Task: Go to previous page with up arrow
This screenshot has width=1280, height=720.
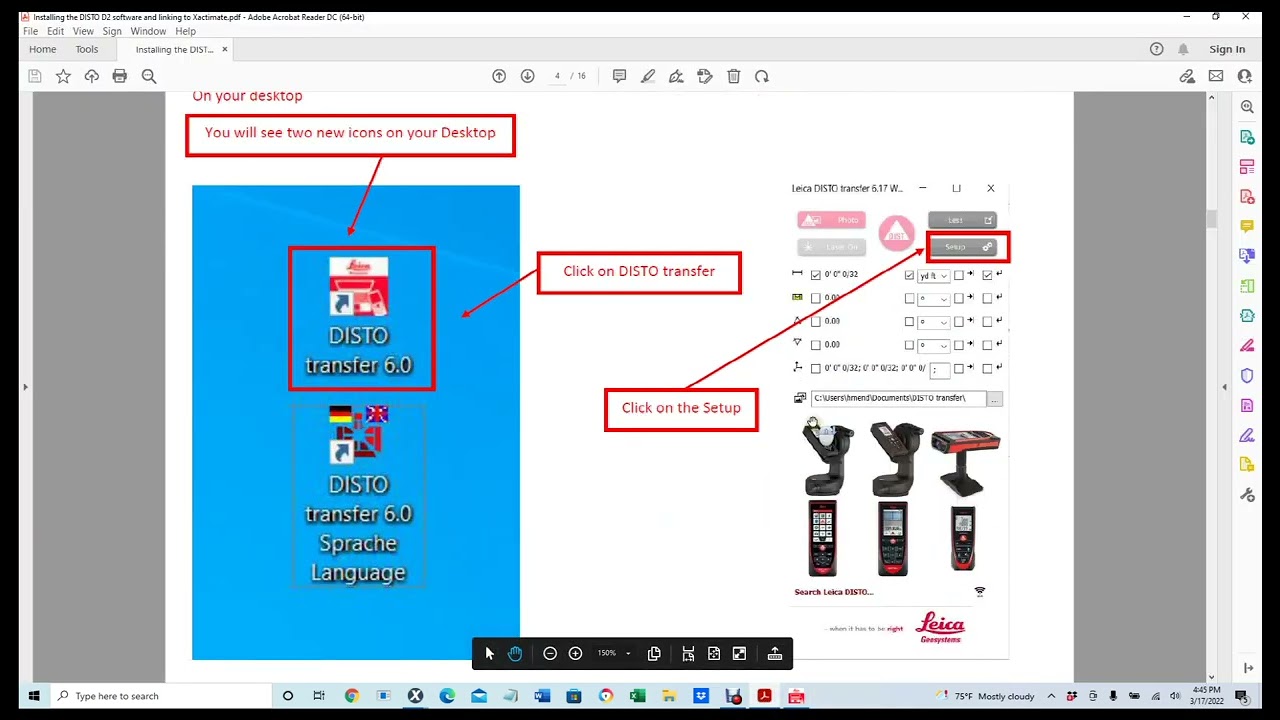Action: point(499,76)
